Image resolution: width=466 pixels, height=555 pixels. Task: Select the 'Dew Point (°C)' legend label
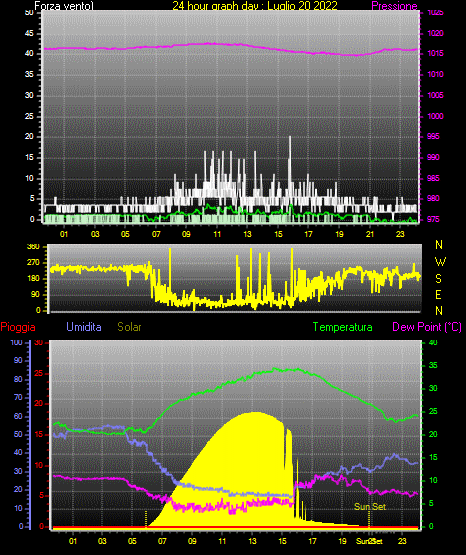pyautogui.click(x=427, y=327)
